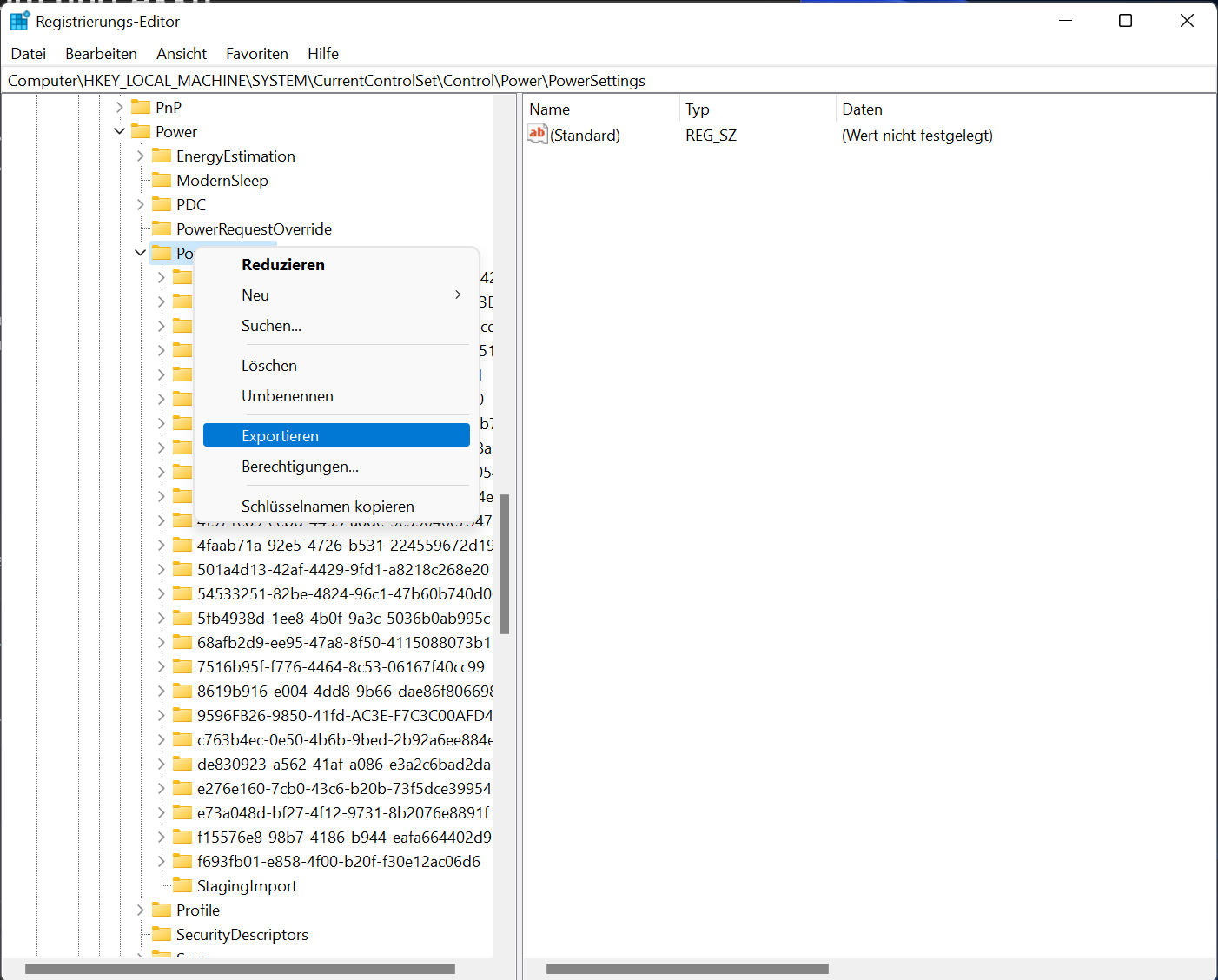
Task: Click folder icon of 68afb2d9-ee95 key
Action: [182, 642]
